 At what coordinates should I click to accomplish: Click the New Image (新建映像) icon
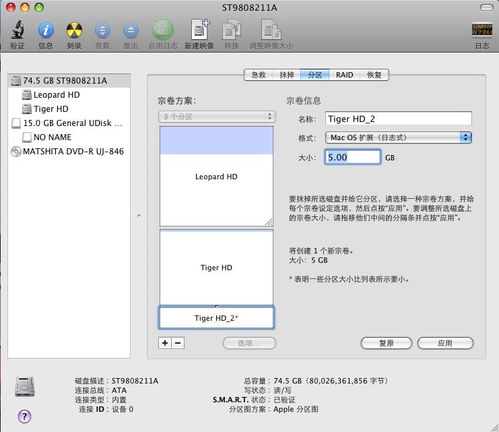click(200, 30)
